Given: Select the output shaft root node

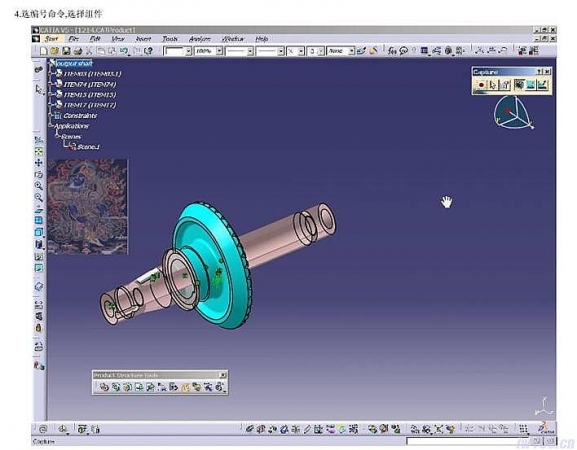Looking at the screenshot, I should [74, 63].
